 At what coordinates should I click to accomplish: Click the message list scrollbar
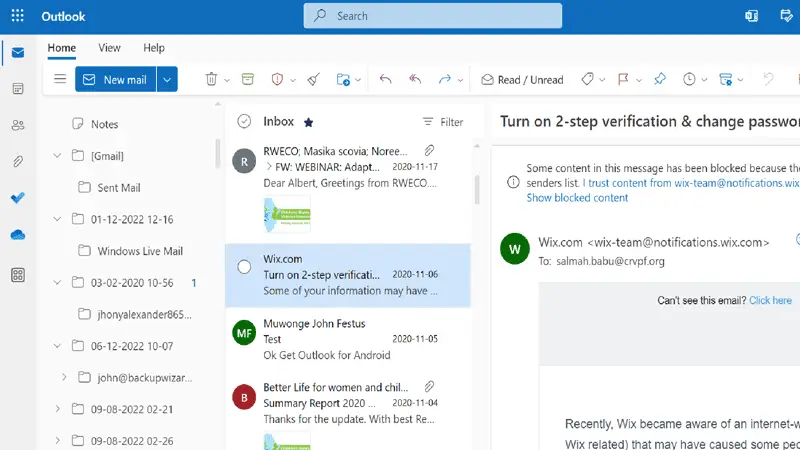click(477, 189)
